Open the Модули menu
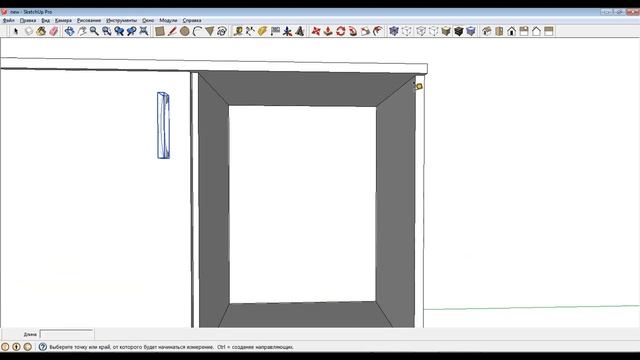The image size is (640, 360). tap(168, 20)
